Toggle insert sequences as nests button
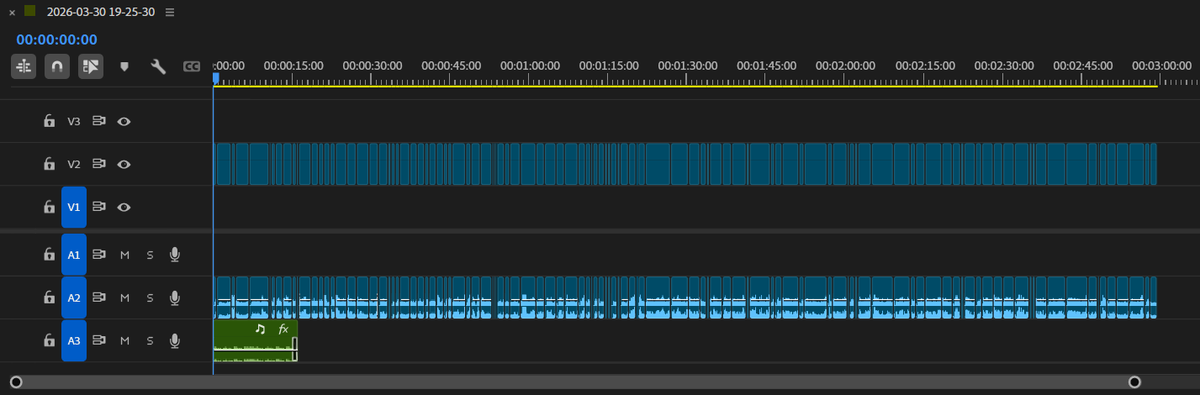Screen dimensions: 1200x395 click(24, 66)
